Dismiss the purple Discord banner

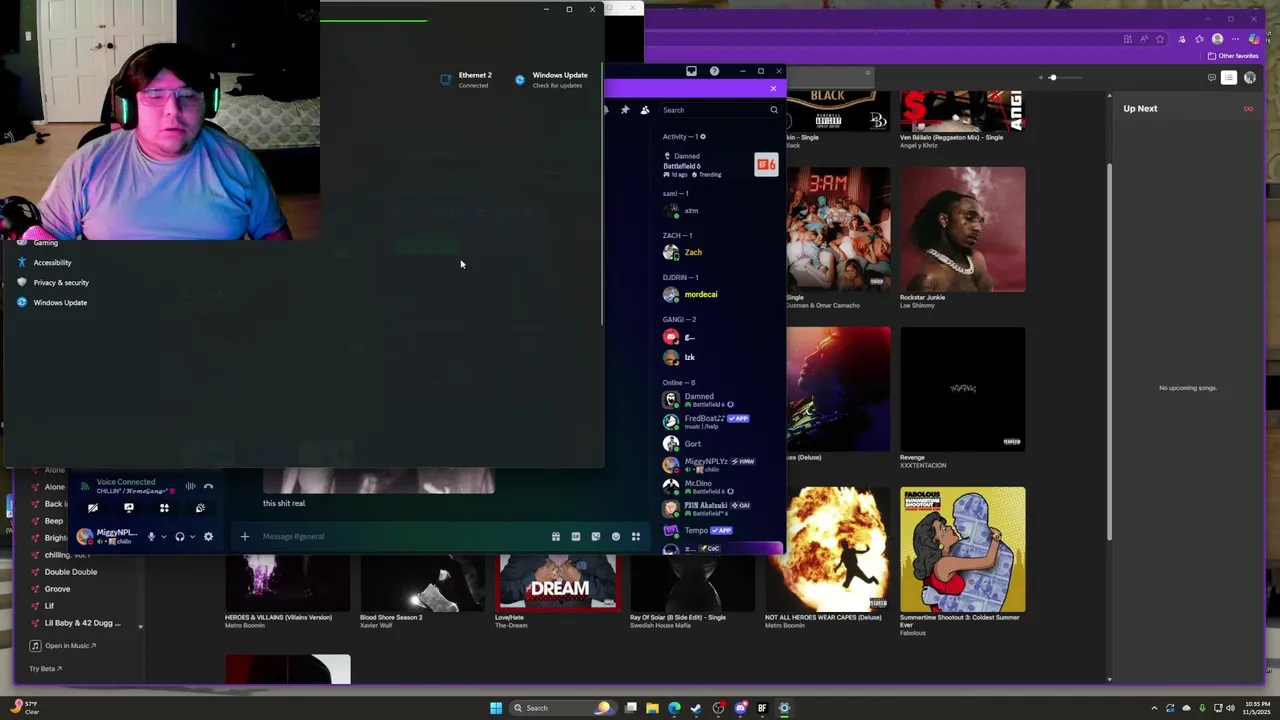click(773, 89)
